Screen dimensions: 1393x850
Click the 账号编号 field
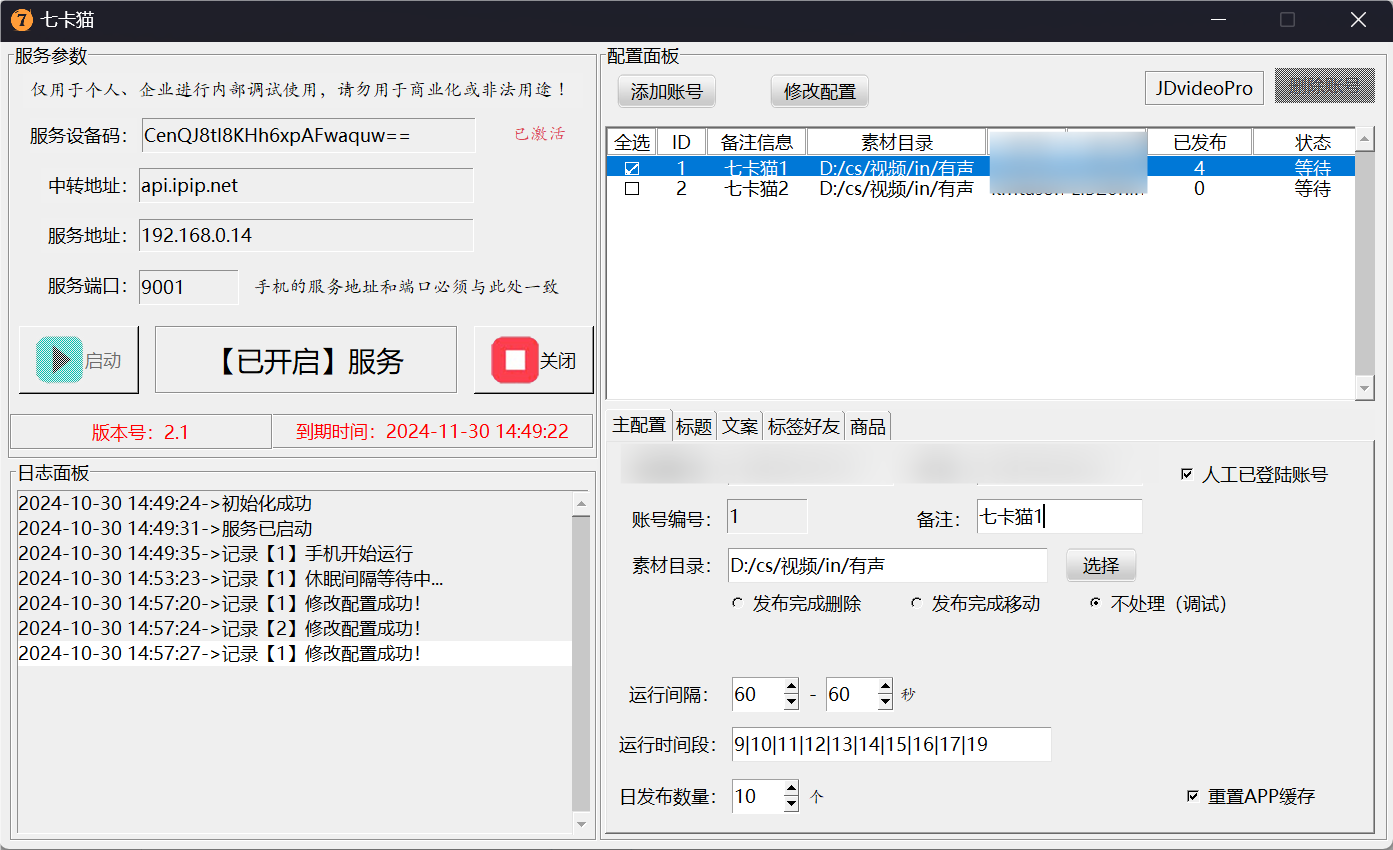[767, 516]
